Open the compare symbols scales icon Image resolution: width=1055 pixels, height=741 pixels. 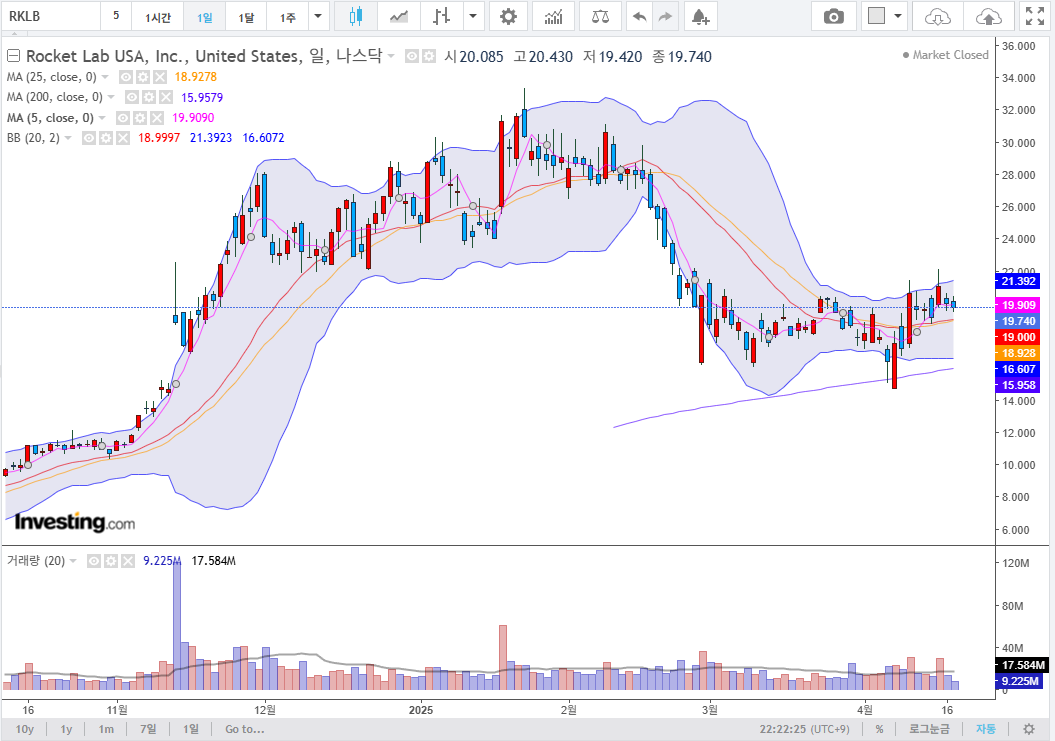[600, 16]
